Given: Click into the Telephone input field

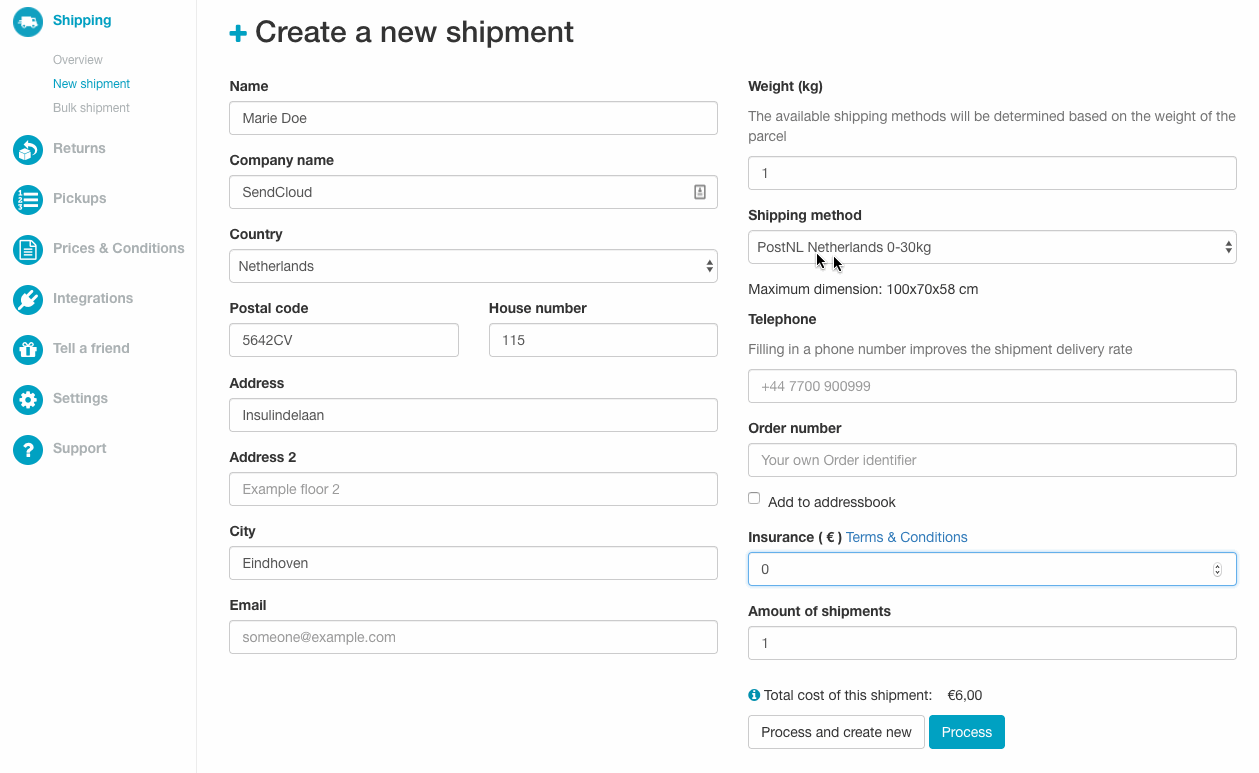Looking at the screenshot, I should pos(992,386).
